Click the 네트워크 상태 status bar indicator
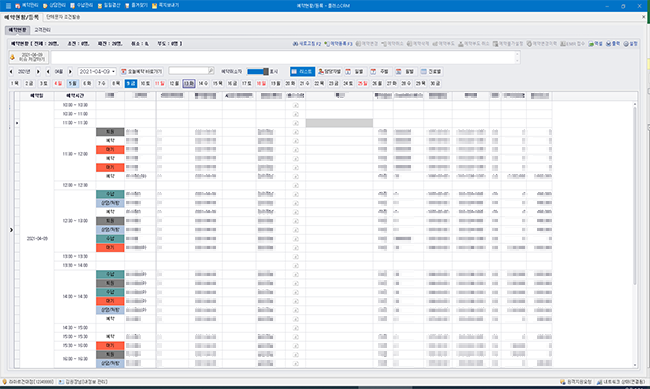The image size is (650, 389). (622, 382)
